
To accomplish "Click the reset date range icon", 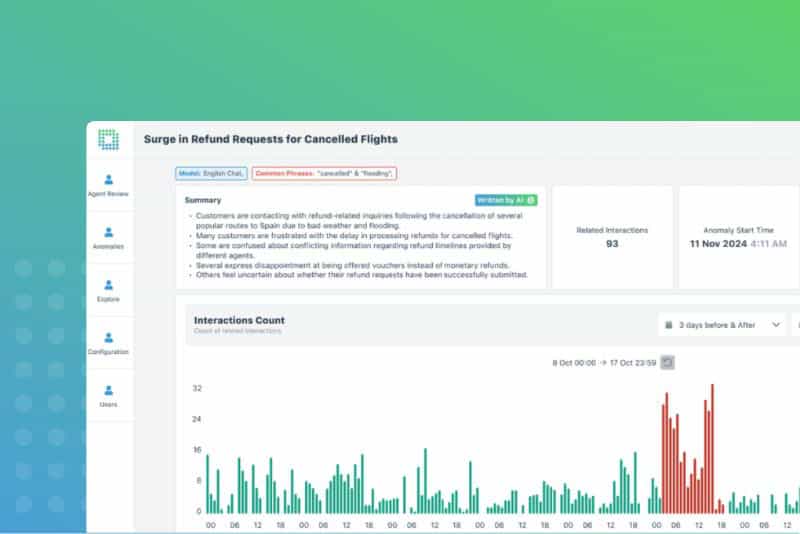I will [x=668, y=362].
